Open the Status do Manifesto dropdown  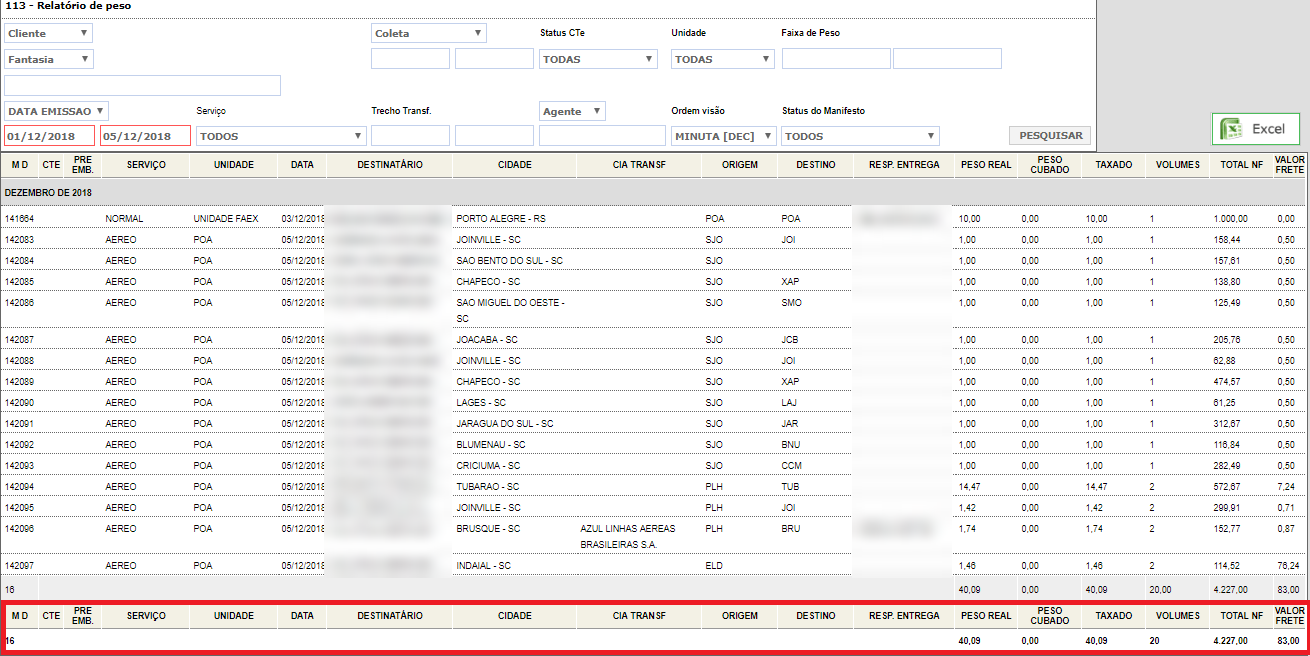click(x=860, y=136)
